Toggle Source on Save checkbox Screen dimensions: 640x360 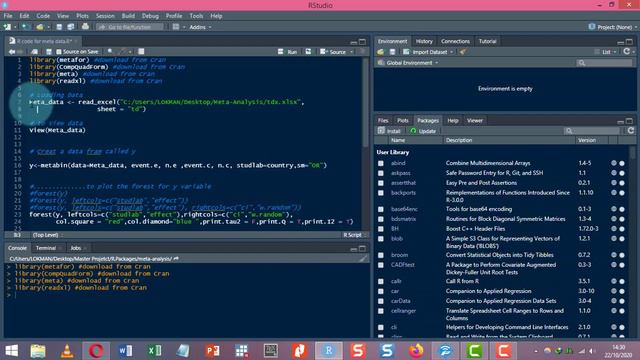58,52
